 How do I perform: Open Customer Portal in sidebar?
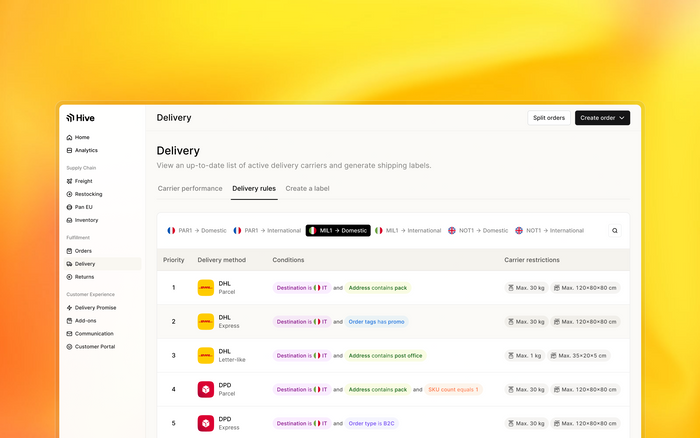tap(94, 346)
